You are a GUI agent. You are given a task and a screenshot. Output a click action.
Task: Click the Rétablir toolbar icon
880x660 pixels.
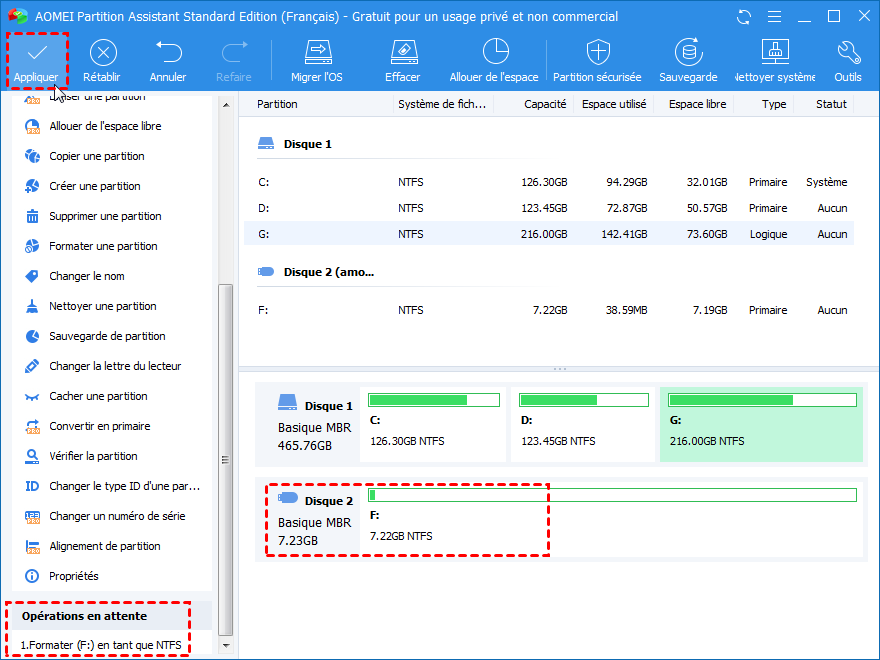[103, 59]
